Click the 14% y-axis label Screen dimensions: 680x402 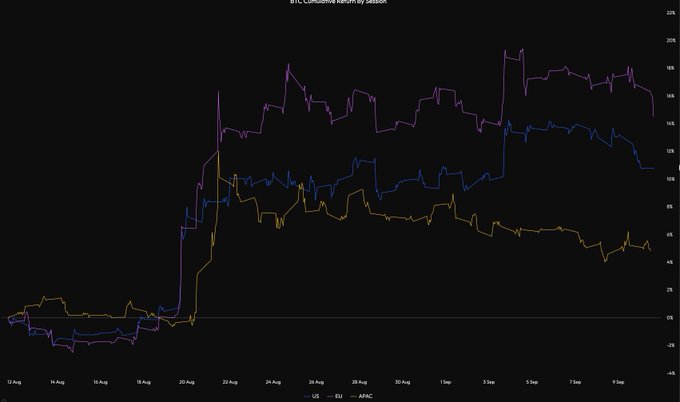pyautogui.click(x=671, y=124)
